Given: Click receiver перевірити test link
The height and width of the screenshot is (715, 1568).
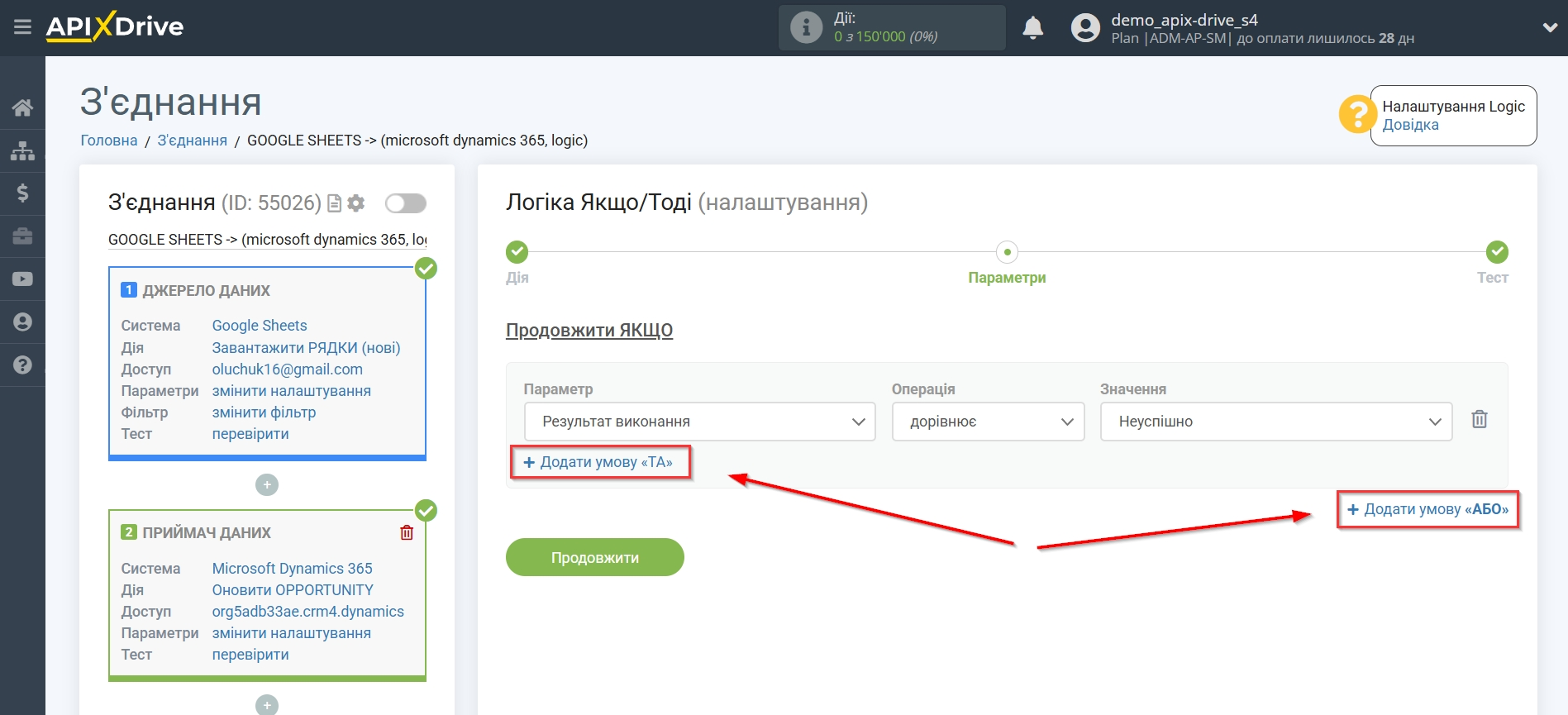Looking at the screenshot, I should 250,655.
